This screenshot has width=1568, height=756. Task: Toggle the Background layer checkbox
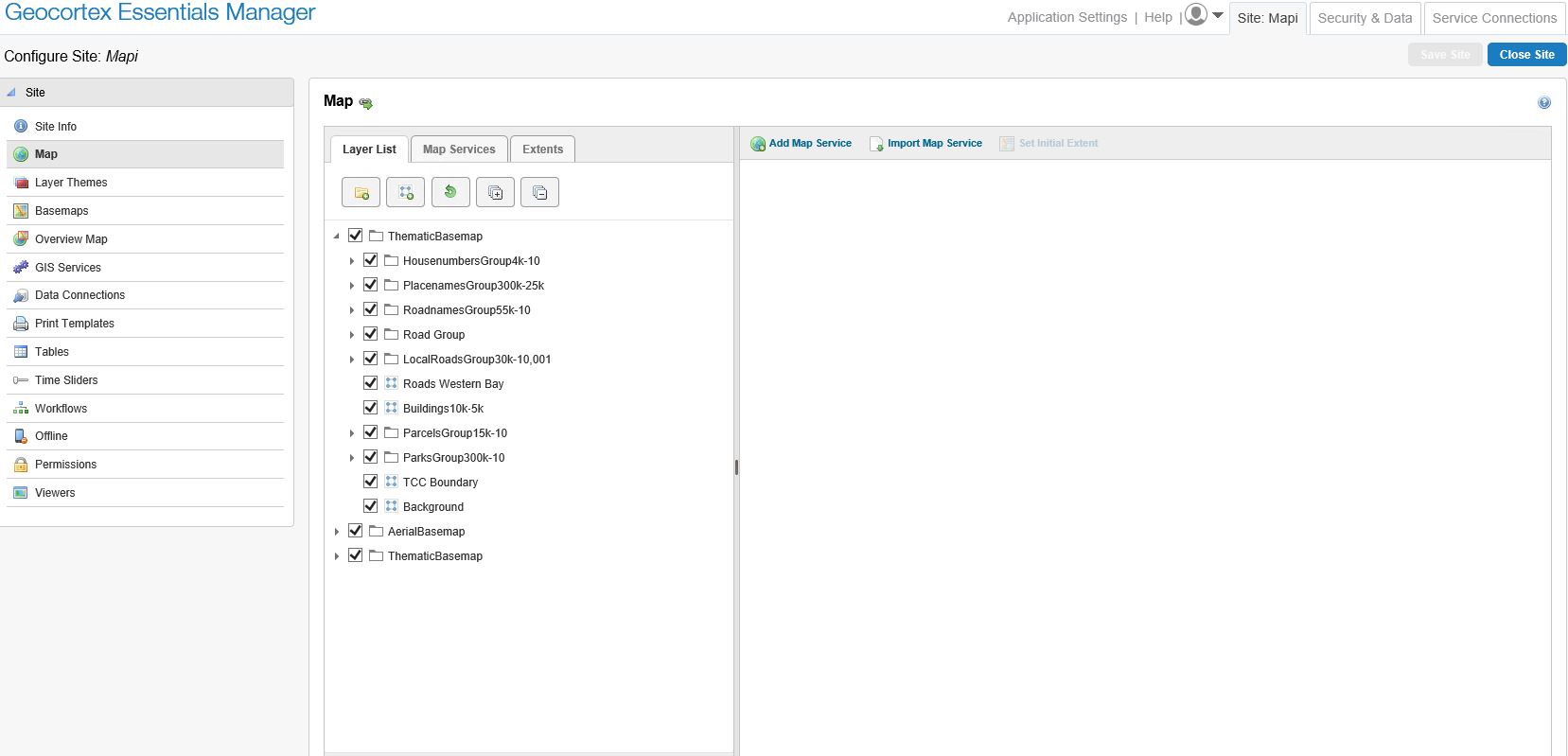tap(371, 506)
